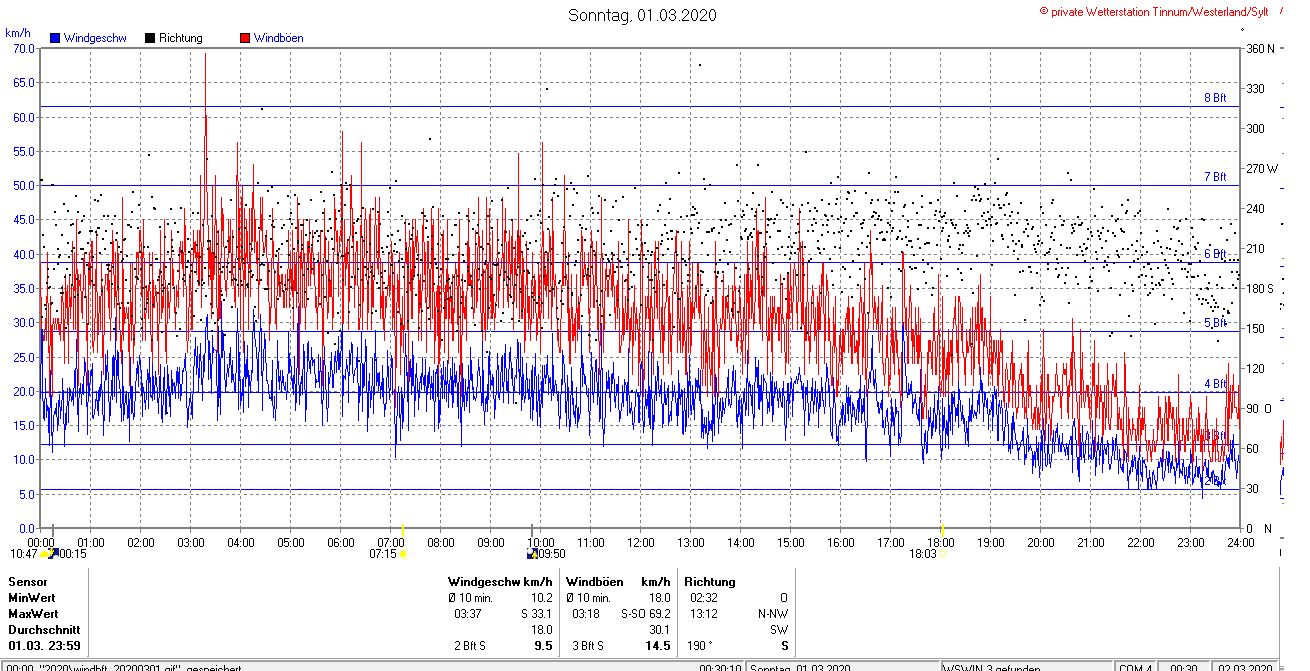Click the Windgeschw legend label
Image resolution: width=1310 pixels, height=671 pixels.
point(94,38)
